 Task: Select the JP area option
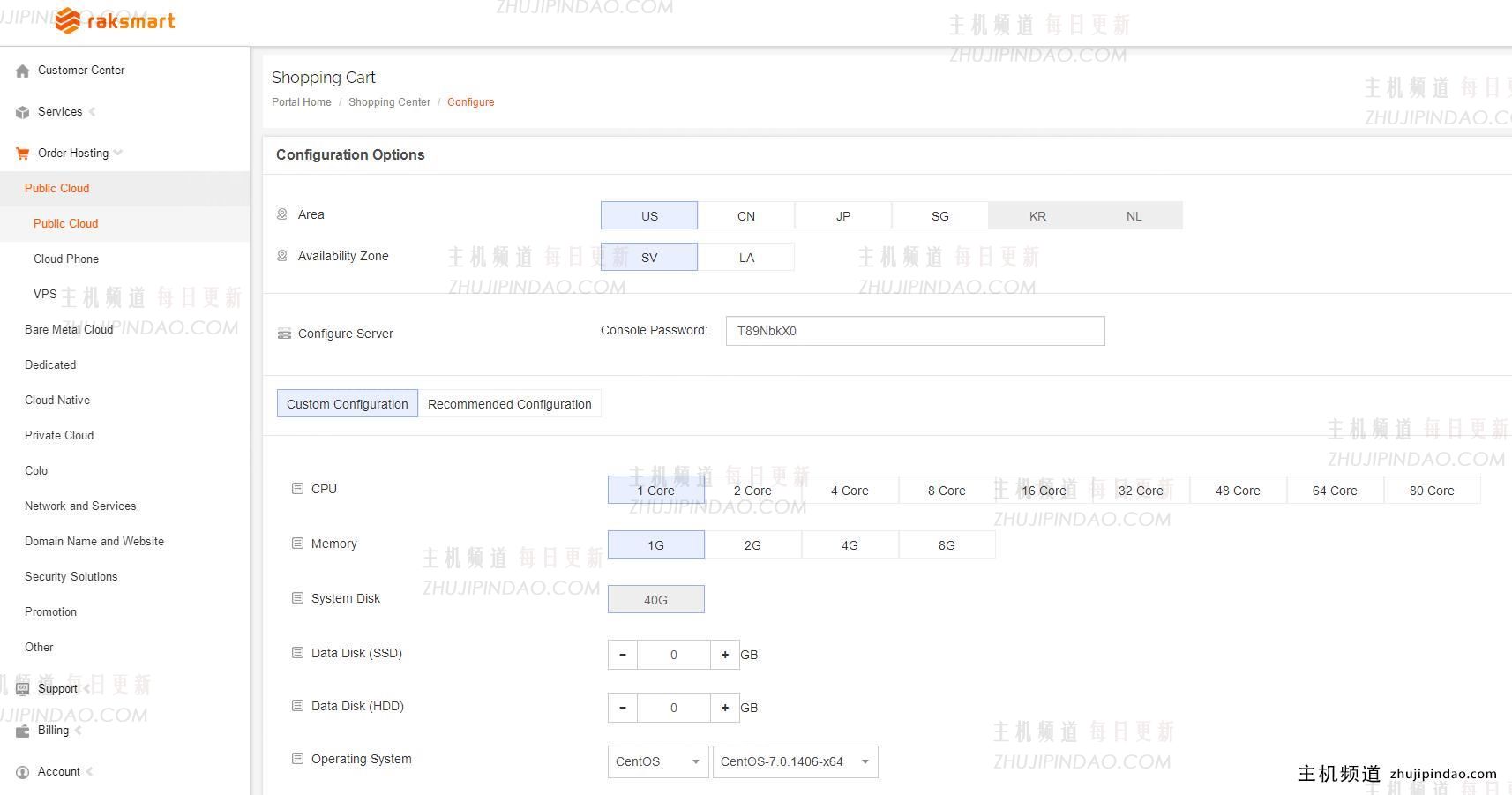point(843,216)
